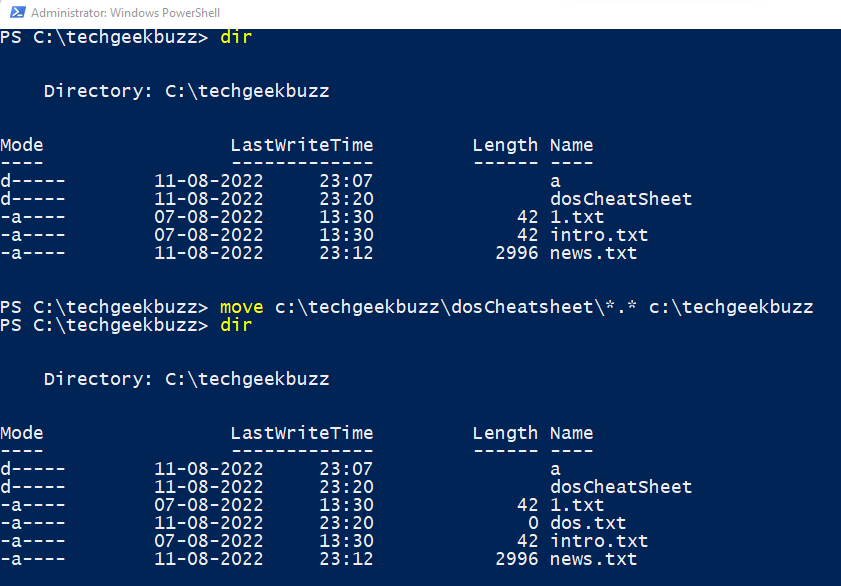Click the first "Directory: C:\techgeekbuzz" line
The height and width of the screenshot is (586, 841).
click(x=187, y=91)
